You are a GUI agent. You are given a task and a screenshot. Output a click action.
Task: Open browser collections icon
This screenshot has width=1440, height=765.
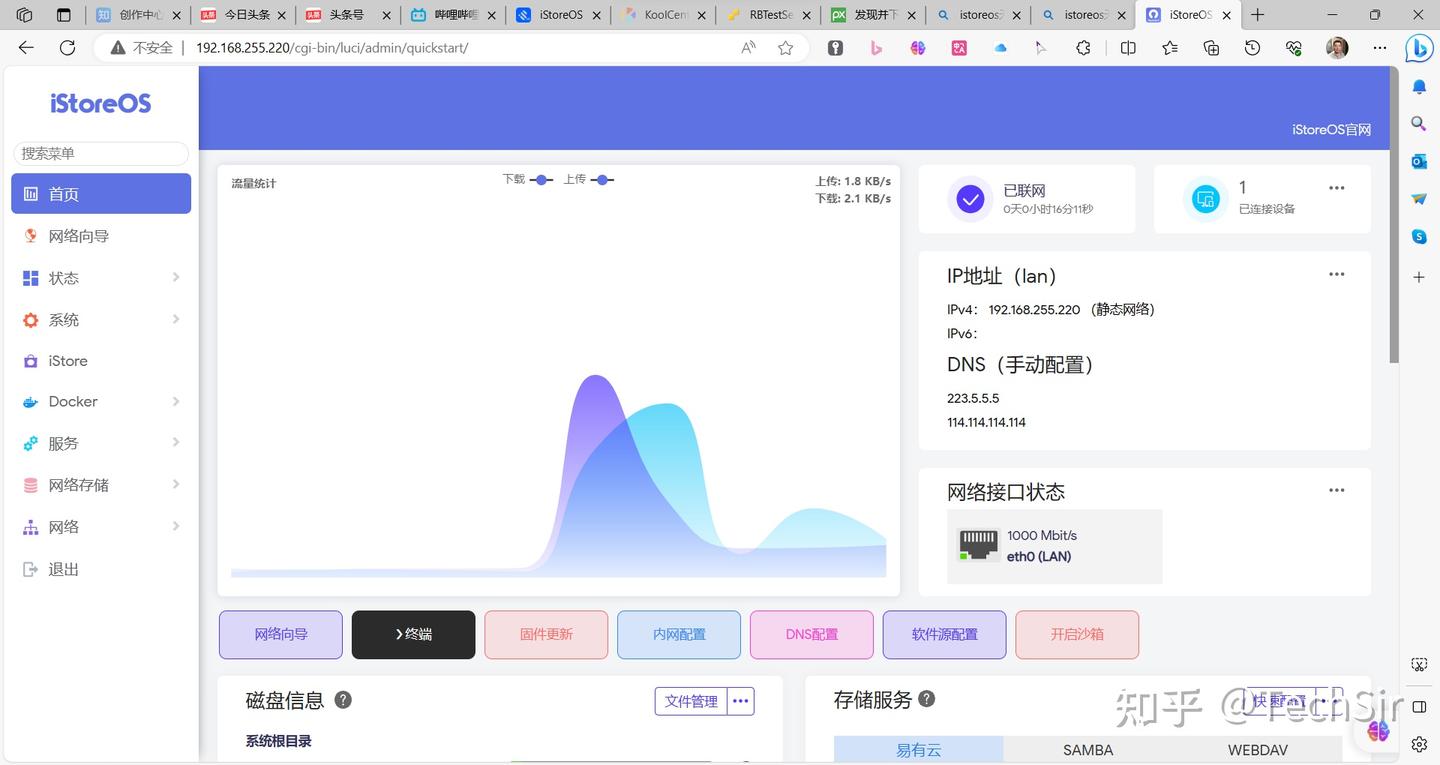pyautogui.click(x=1211, y=48)
